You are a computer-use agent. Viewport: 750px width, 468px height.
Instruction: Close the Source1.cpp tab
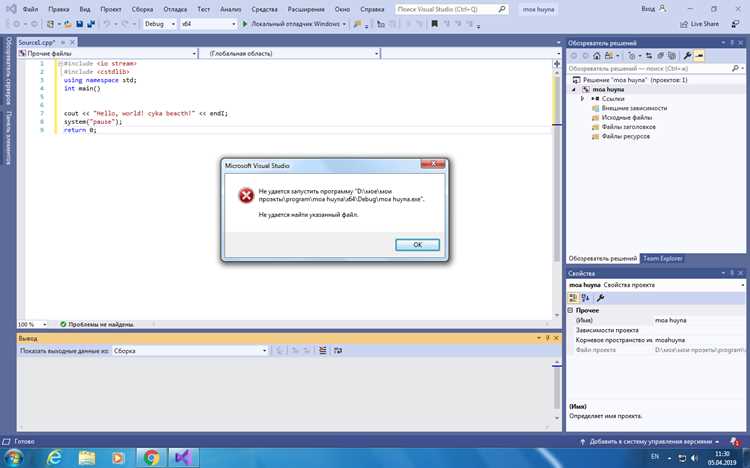point(73,43)
